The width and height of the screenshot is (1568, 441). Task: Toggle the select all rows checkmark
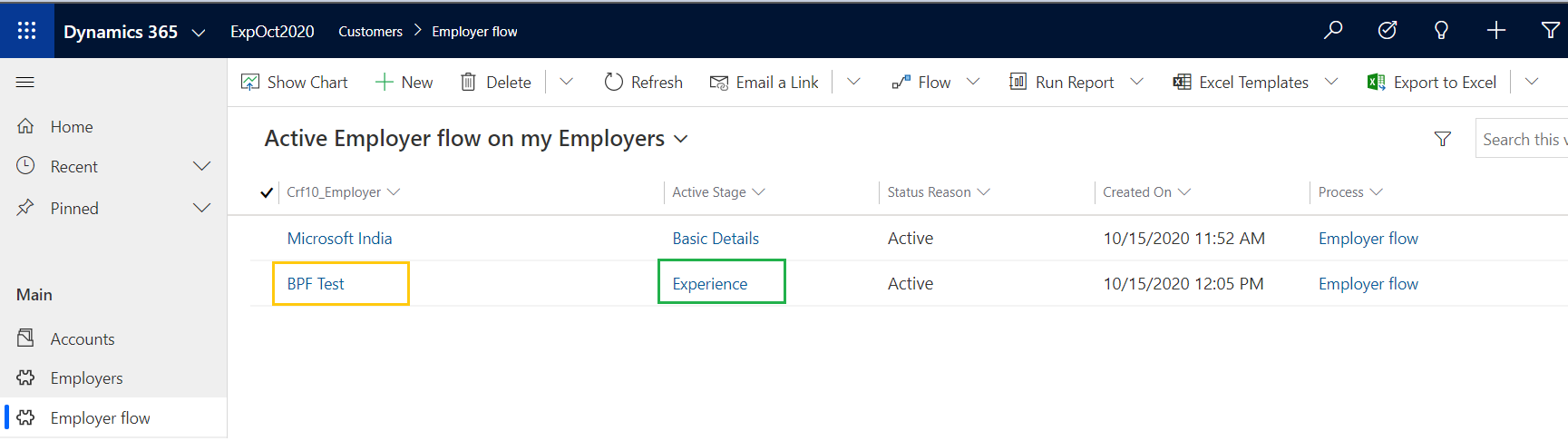267,192
